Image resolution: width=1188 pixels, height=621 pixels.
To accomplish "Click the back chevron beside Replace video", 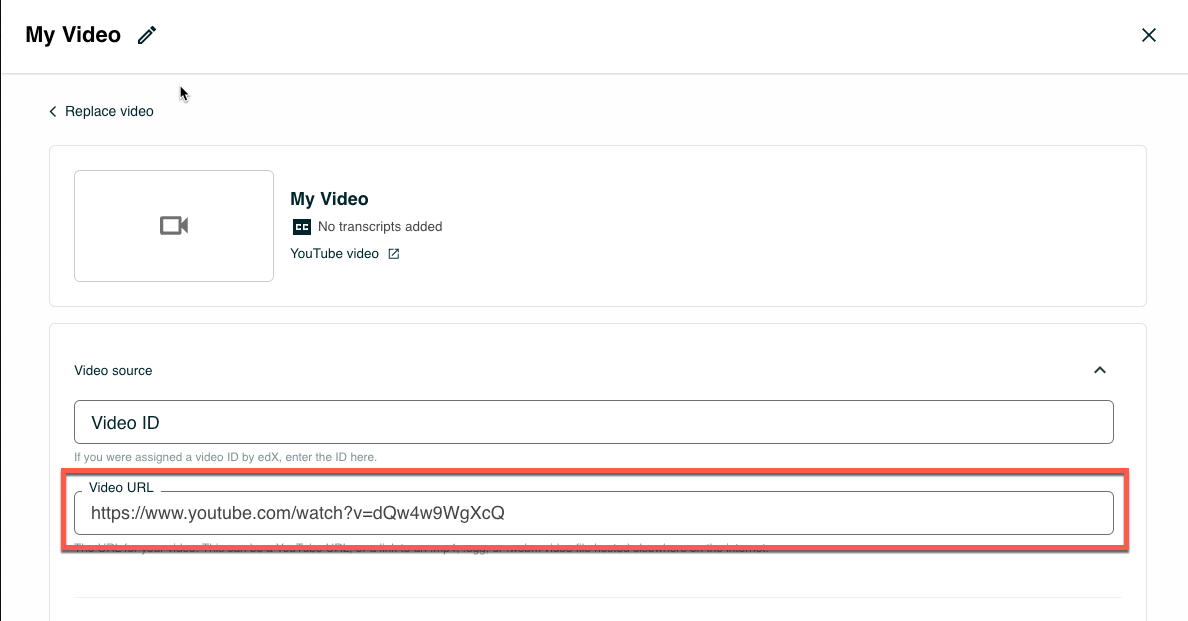I will 53,112.
